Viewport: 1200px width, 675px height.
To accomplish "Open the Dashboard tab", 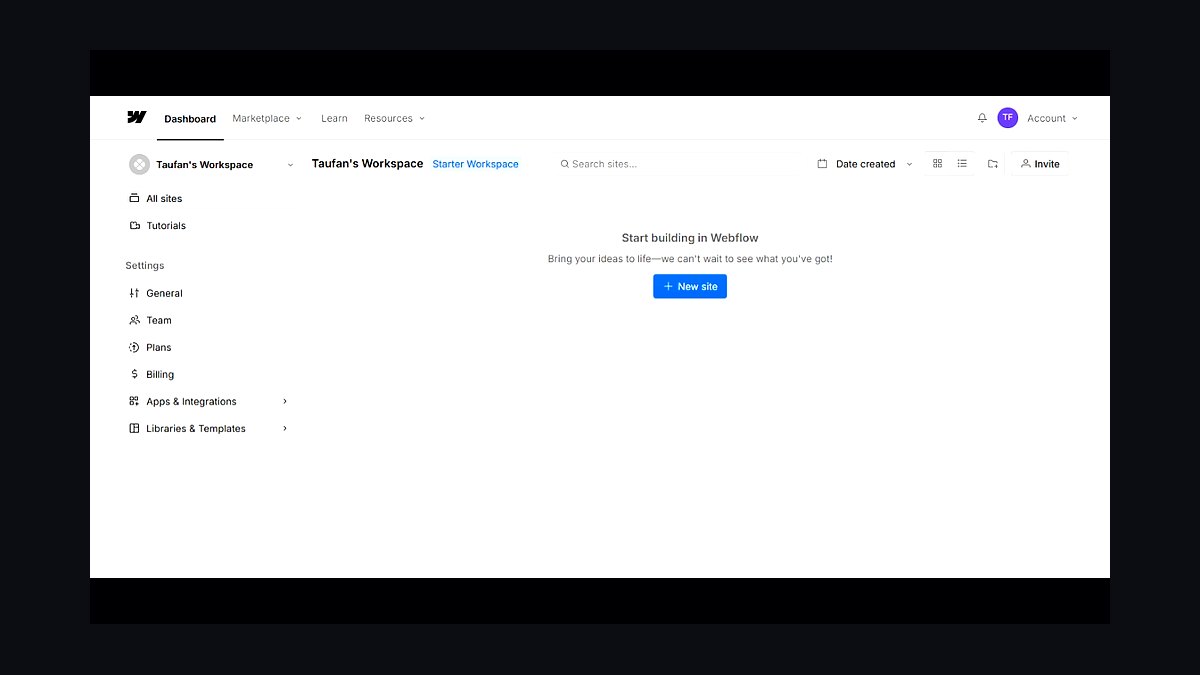I will (190, 119).
